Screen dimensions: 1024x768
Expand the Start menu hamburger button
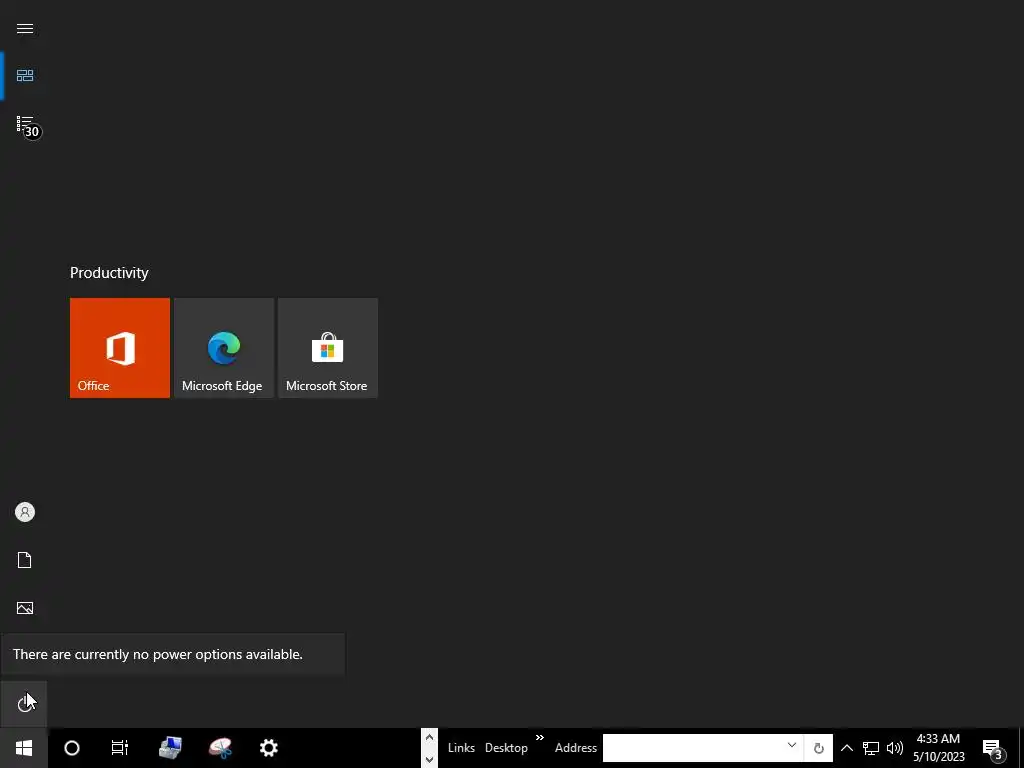[25, 29]
